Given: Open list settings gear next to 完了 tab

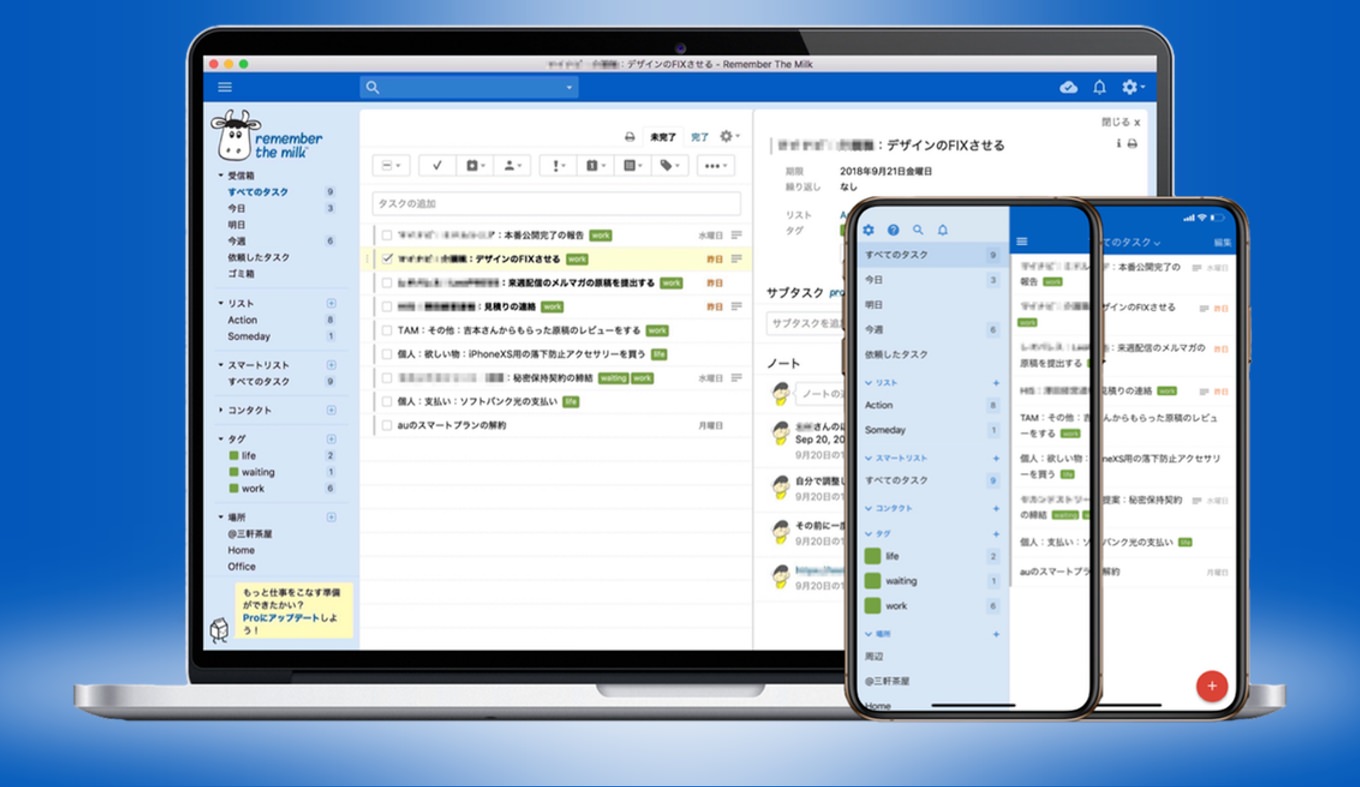Looking at the screenshot, I should coord(730,136).
